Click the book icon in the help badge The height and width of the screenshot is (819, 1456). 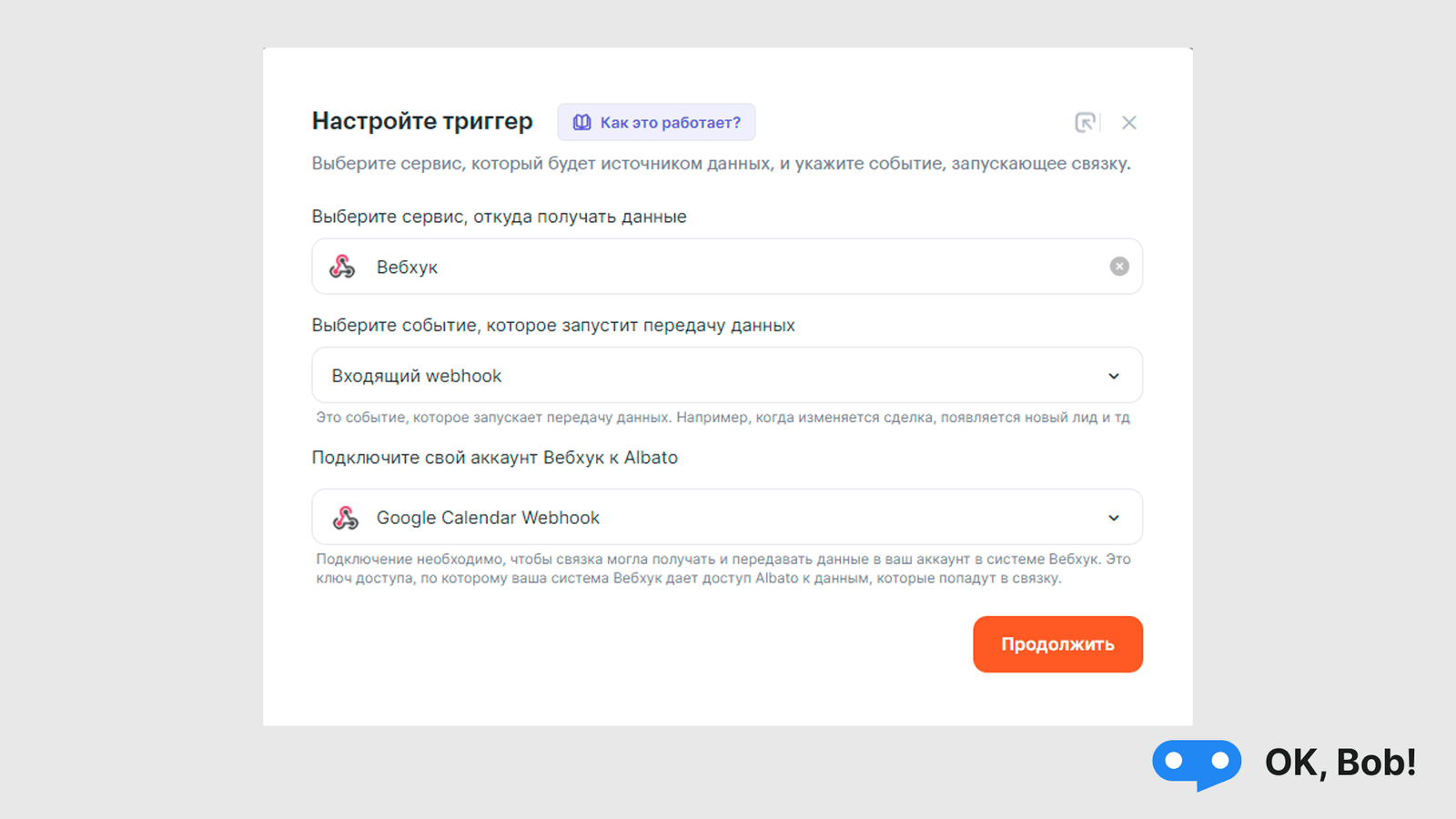583,122
